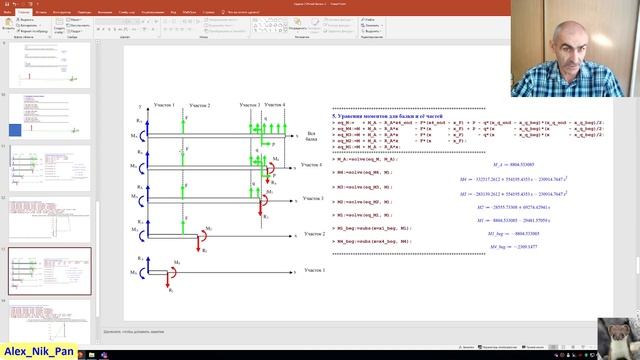Undo the last action

click(x=15, y=4)
